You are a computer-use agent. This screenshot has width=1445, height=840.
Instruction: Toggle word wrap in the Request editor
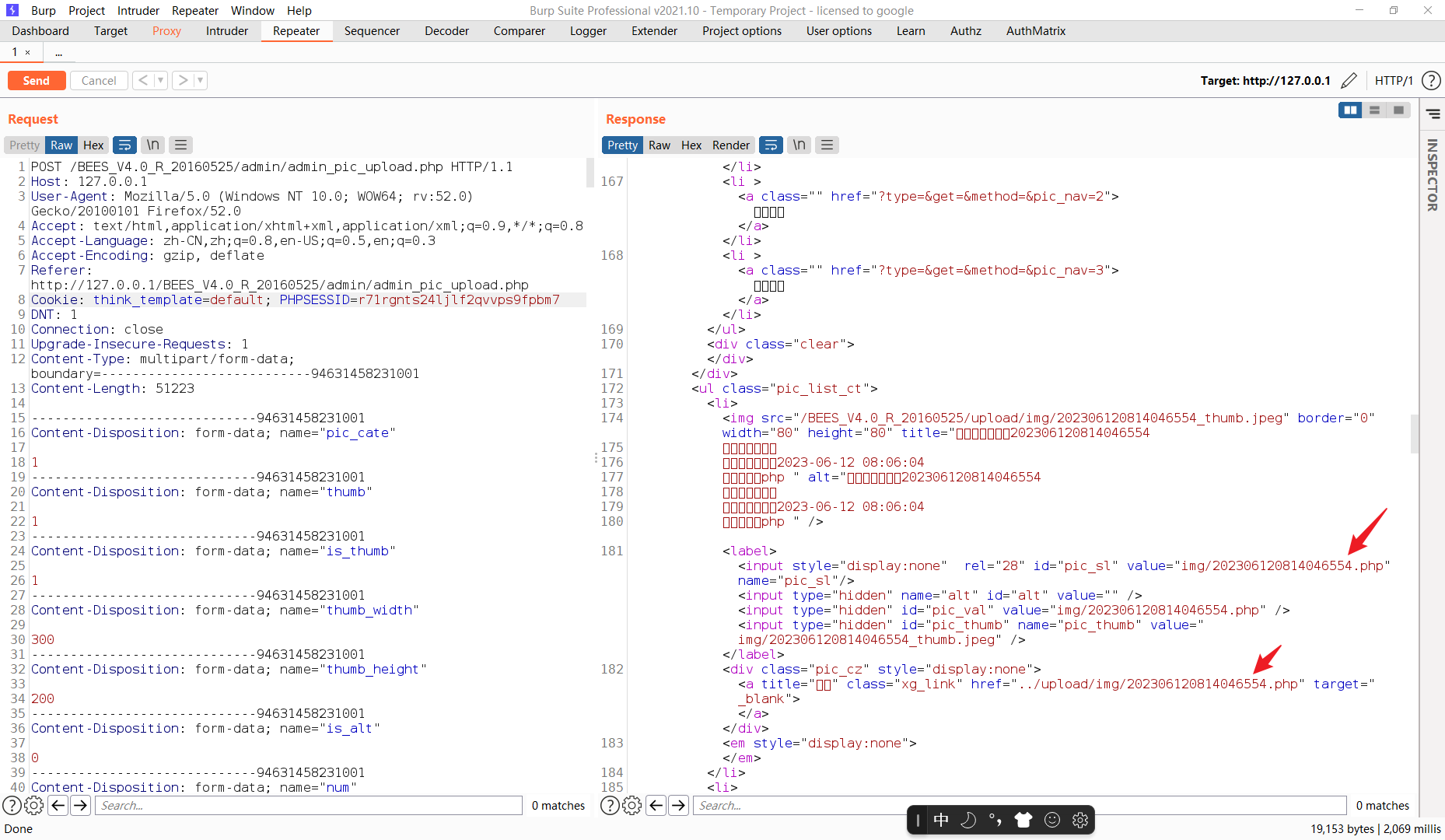(x=125, y=145)
